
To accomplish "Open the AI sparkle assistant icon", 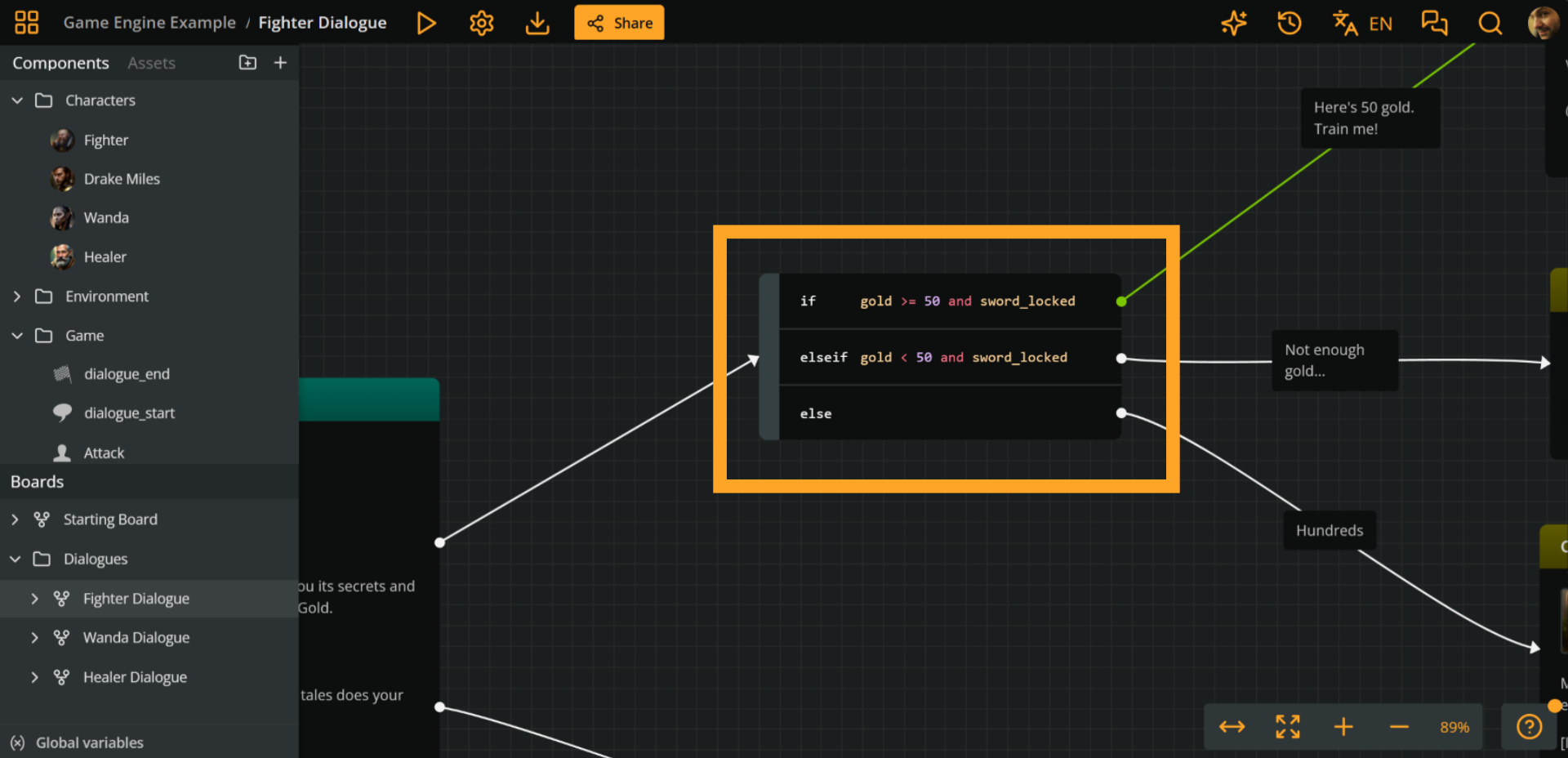I will (1234, 23).
